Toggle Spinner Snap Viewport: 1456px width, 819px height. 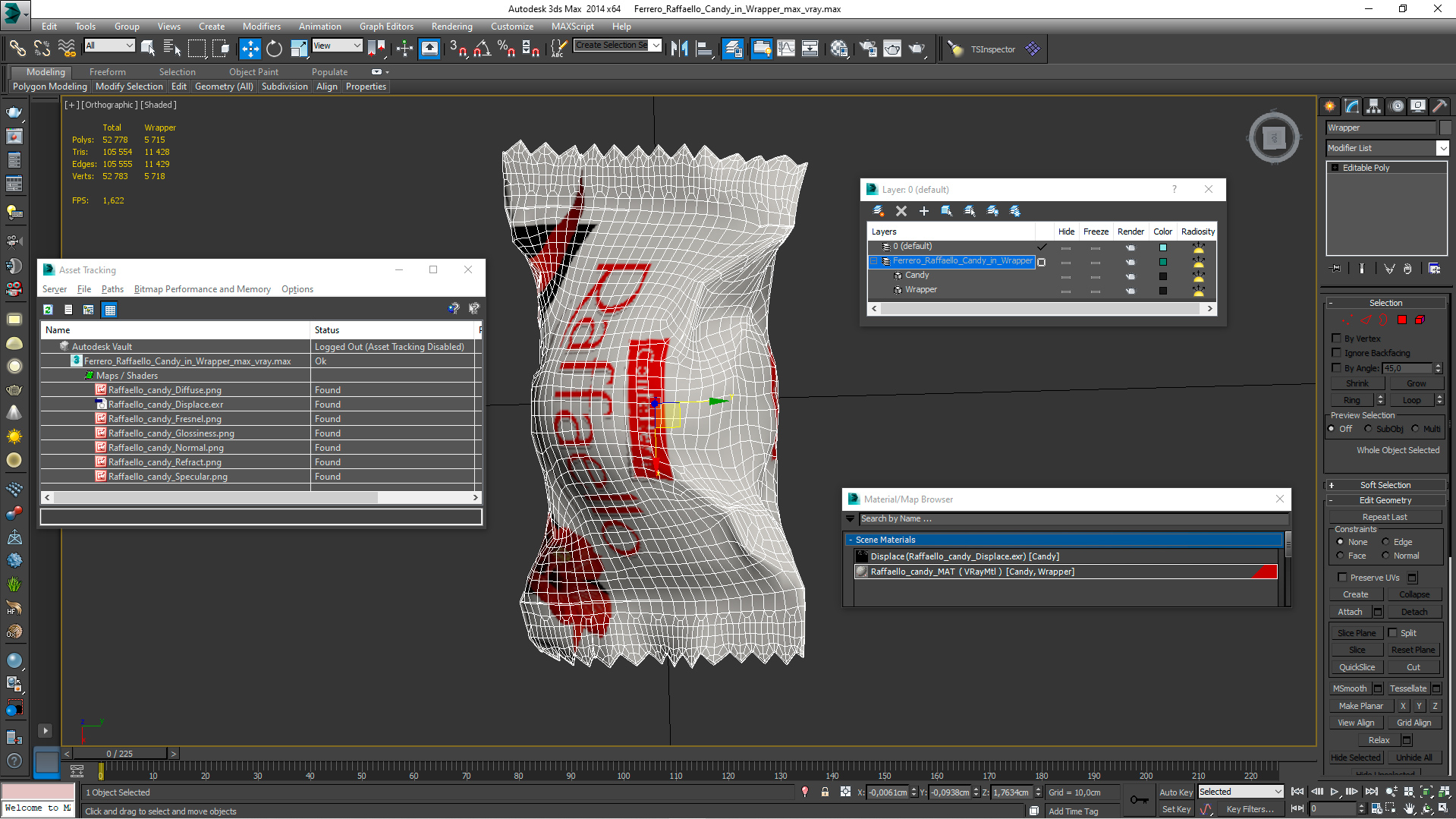[531, 49]
